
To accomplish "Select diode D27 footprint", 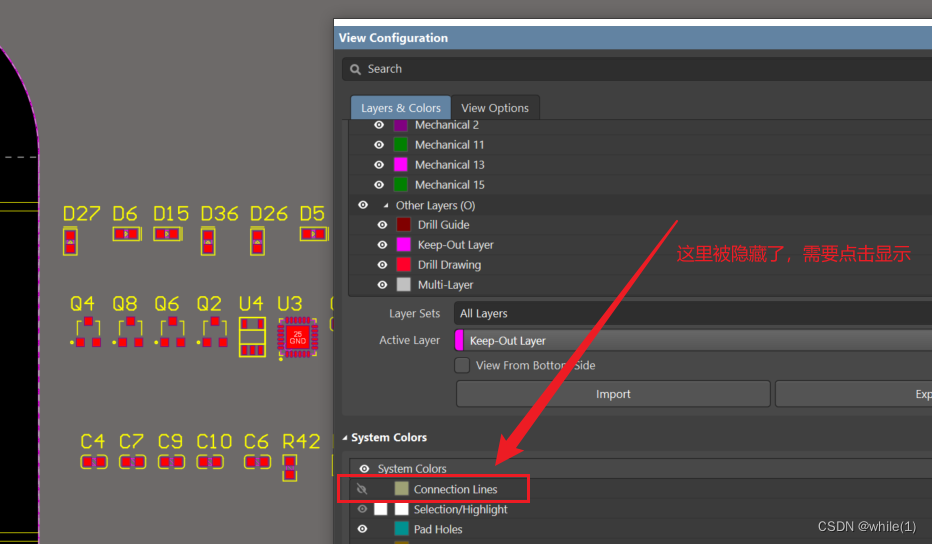I will (70, 240).
